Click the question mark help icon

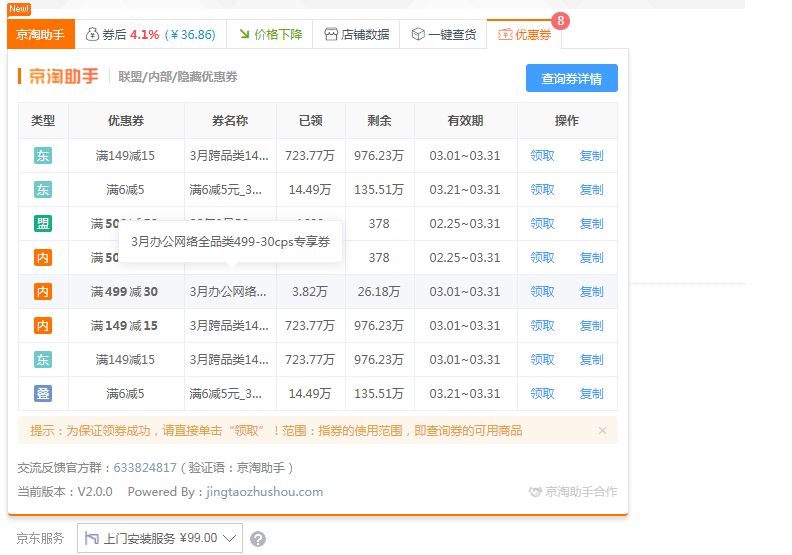[258, 539]
